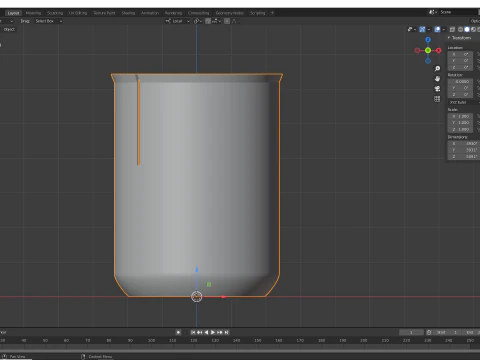Open the snapping options dropdown
Viewport: 480px width, 360px height.
tap(216, 21)
